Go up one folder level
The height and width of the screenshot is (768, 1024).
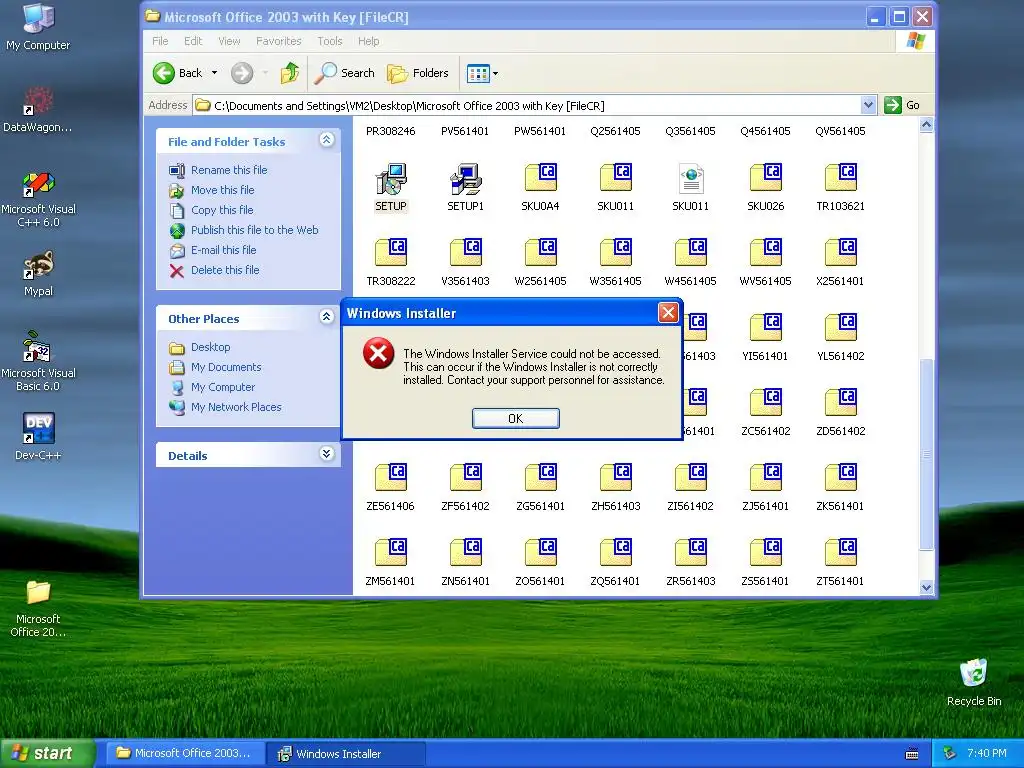[289, 73]
